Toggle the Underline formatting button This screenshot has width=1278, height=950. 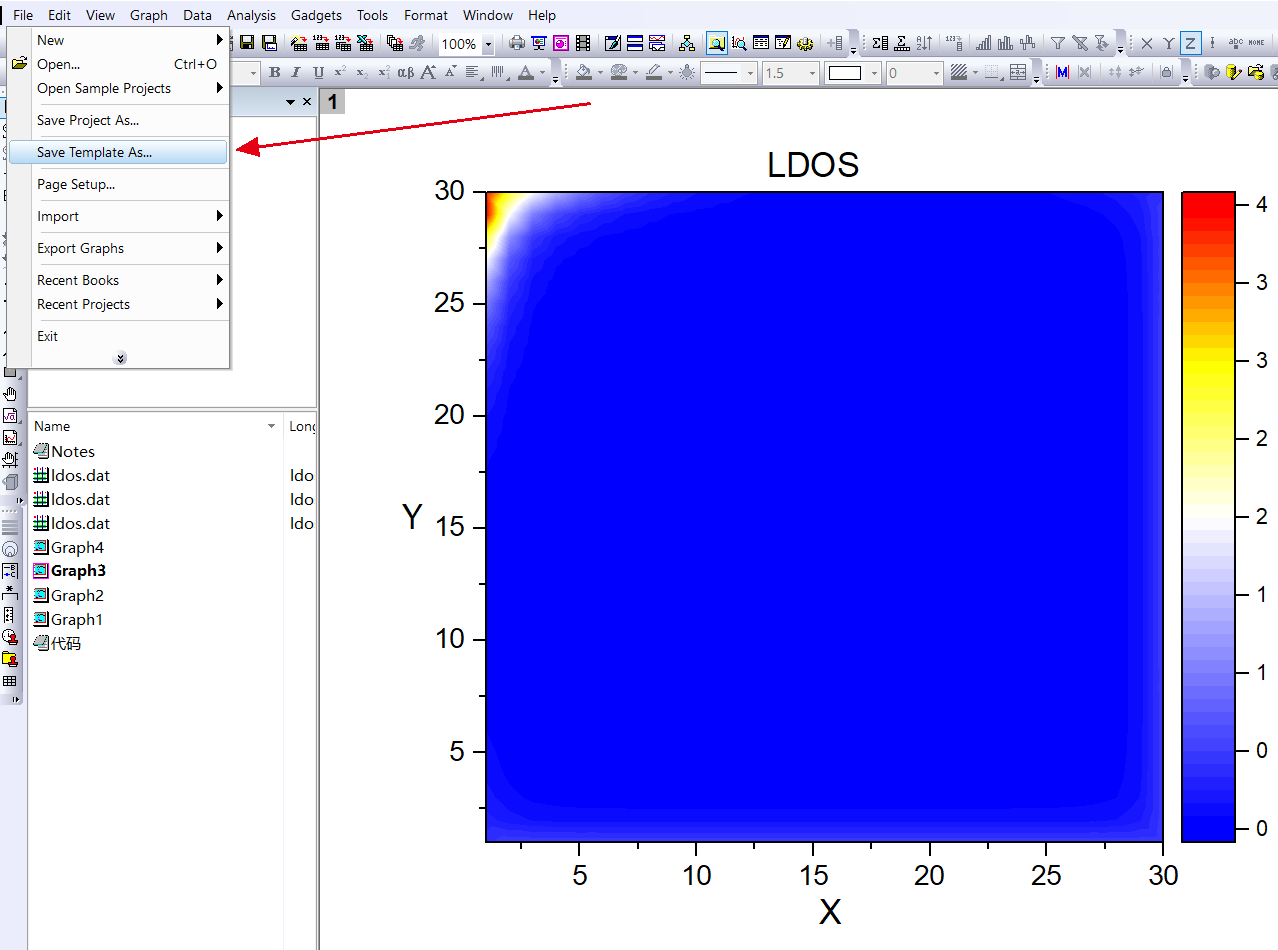(319, 73)
